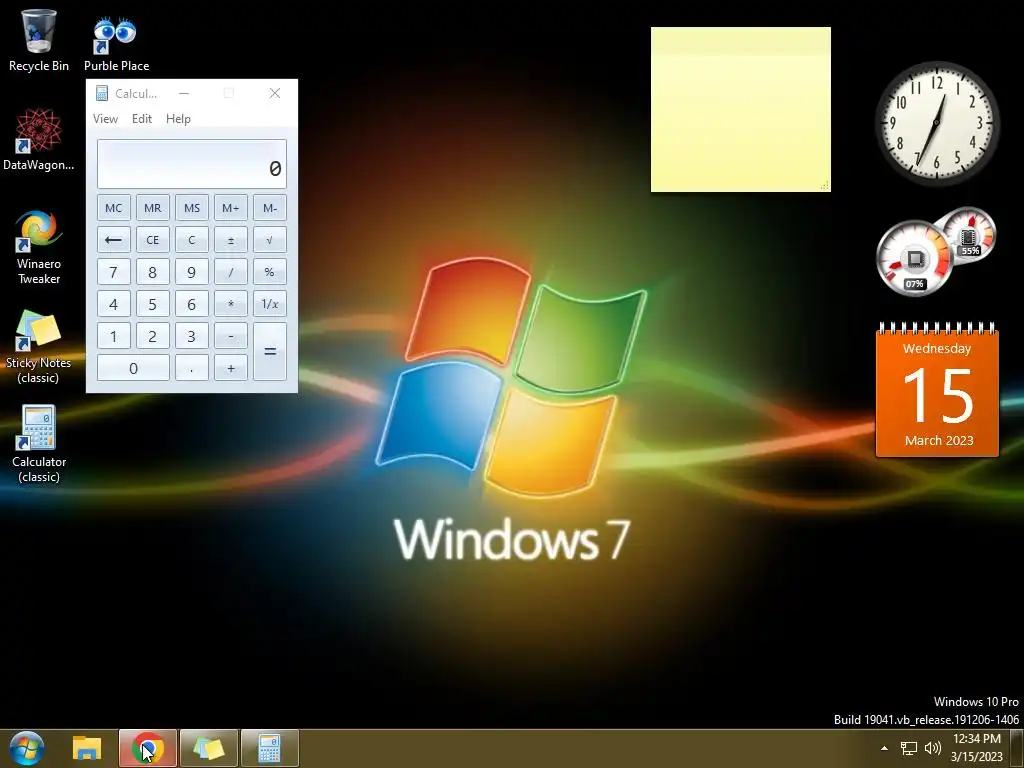Open the network tray icon
1024x768 pixels.
tap(908, 748)
